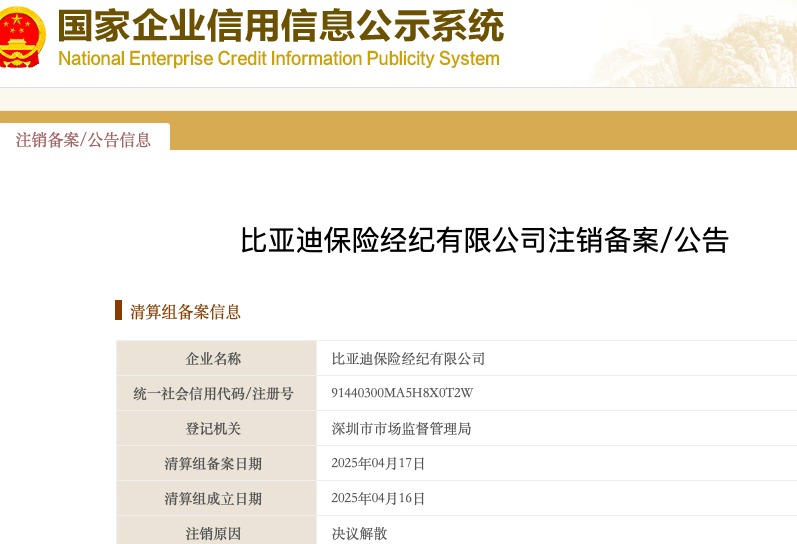Click the date 2025年04月17日
The image size is (797, 544).
click(378, 463)
